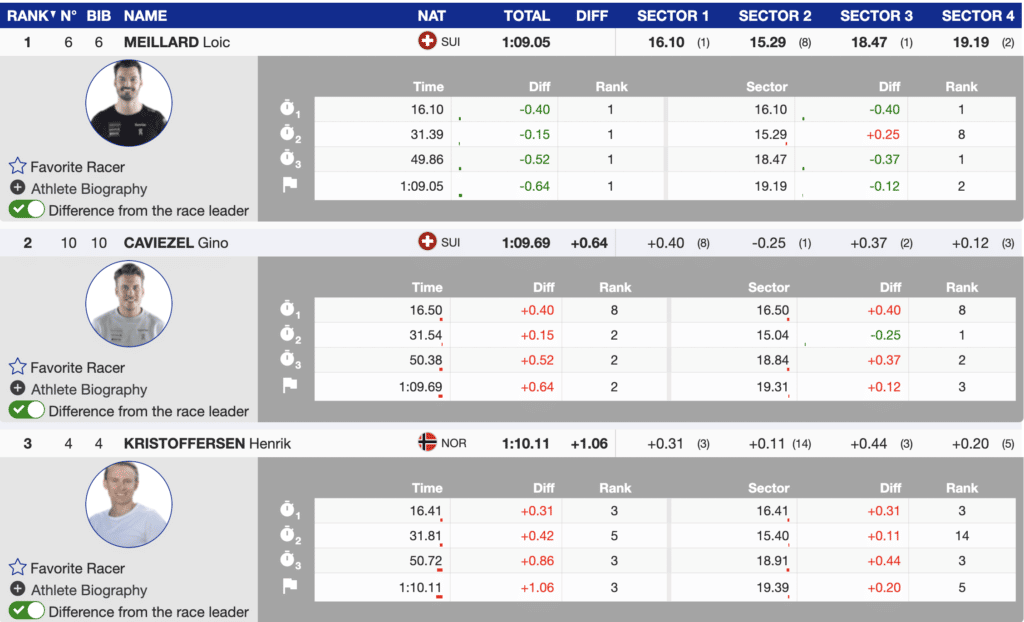The image size is (1024, 622).
Task: Disable Caviezel's Difference from the race leader switch
Action: pos(27,410)
